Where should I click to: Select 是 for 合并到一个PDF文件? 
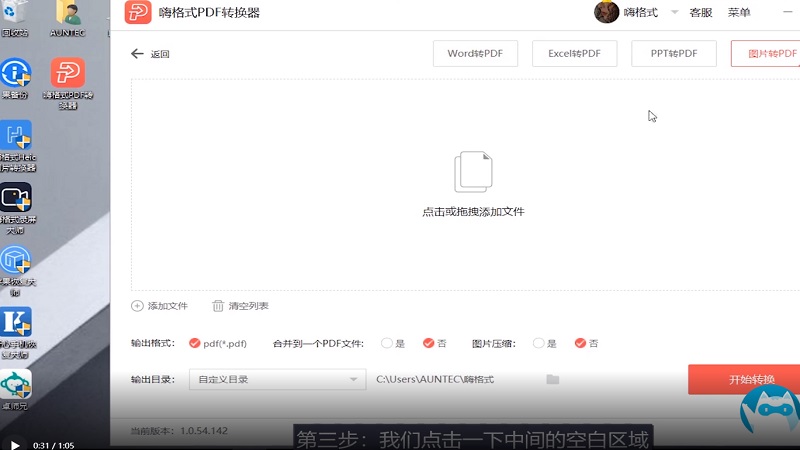click(387, 343)
